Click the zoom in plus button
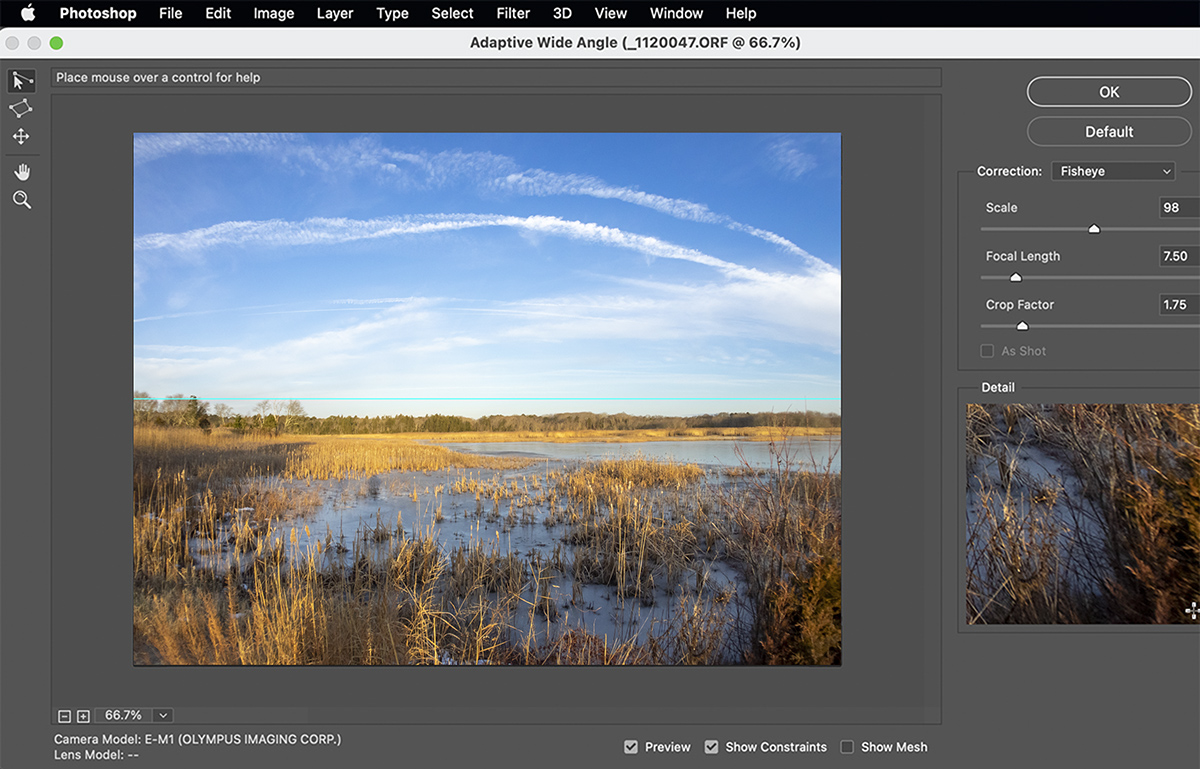 (x=83, y=716)
